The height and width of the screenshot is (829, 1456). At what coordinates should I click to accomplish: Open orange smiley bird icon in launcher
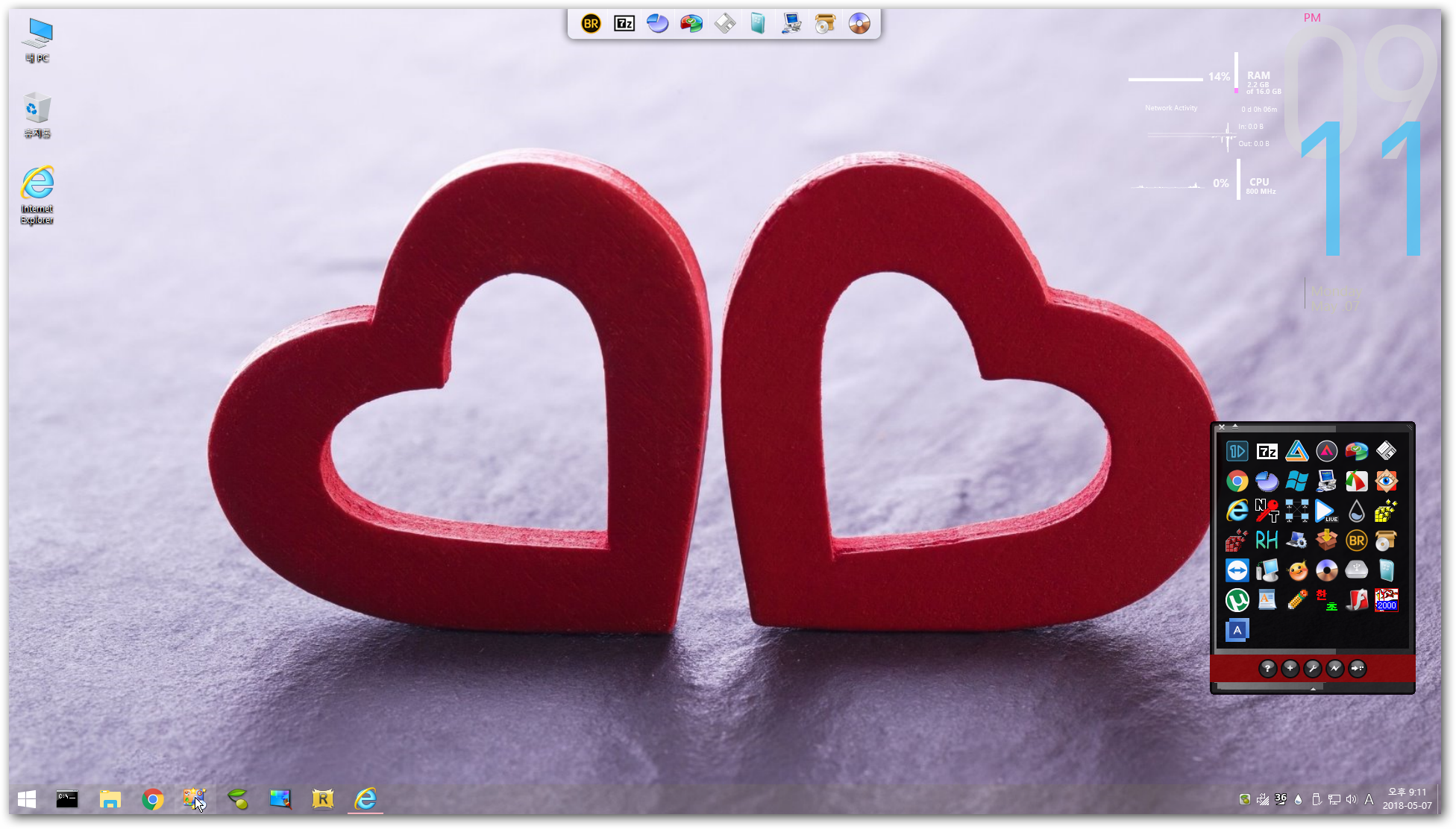(1297, 570)
